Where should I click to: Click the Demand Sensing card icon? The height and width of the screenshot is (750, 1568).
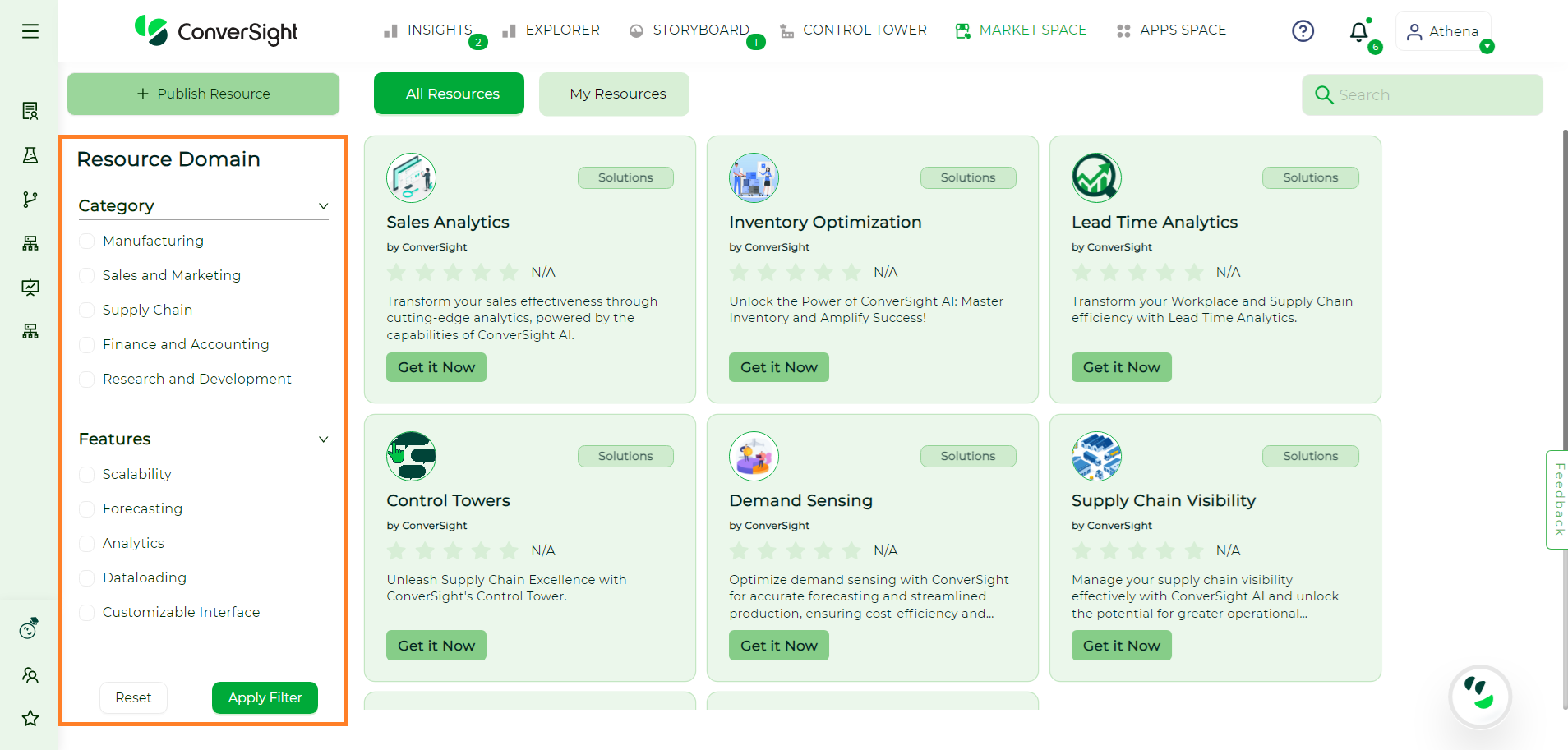[754, 456]
